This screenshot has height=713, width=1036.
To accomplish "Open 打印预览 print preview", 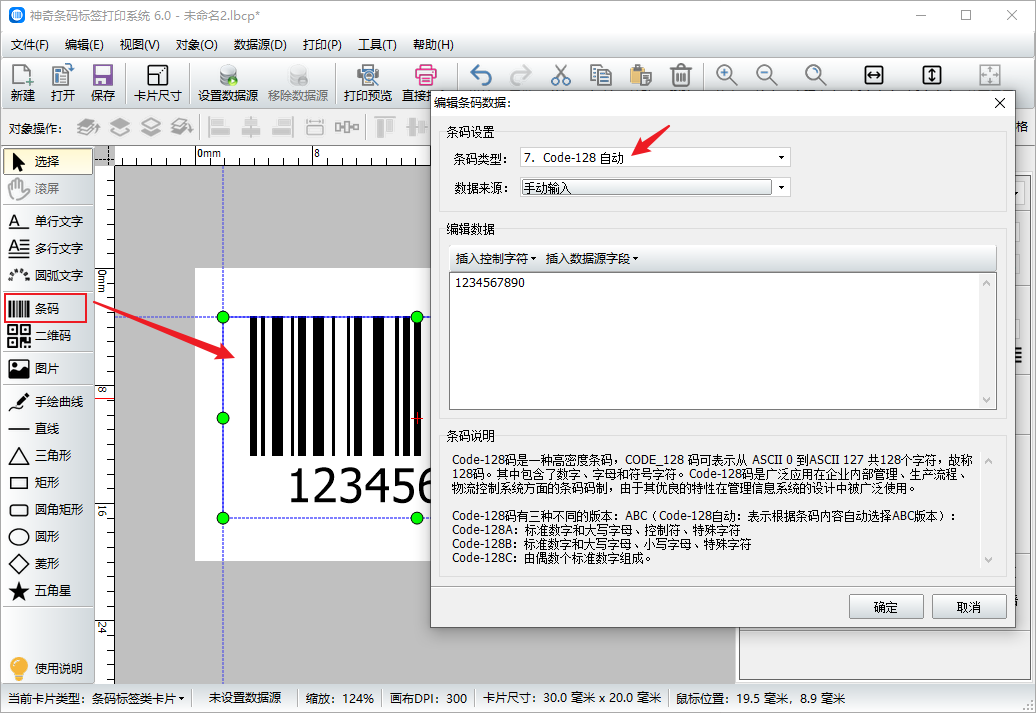I will [367, 83].
